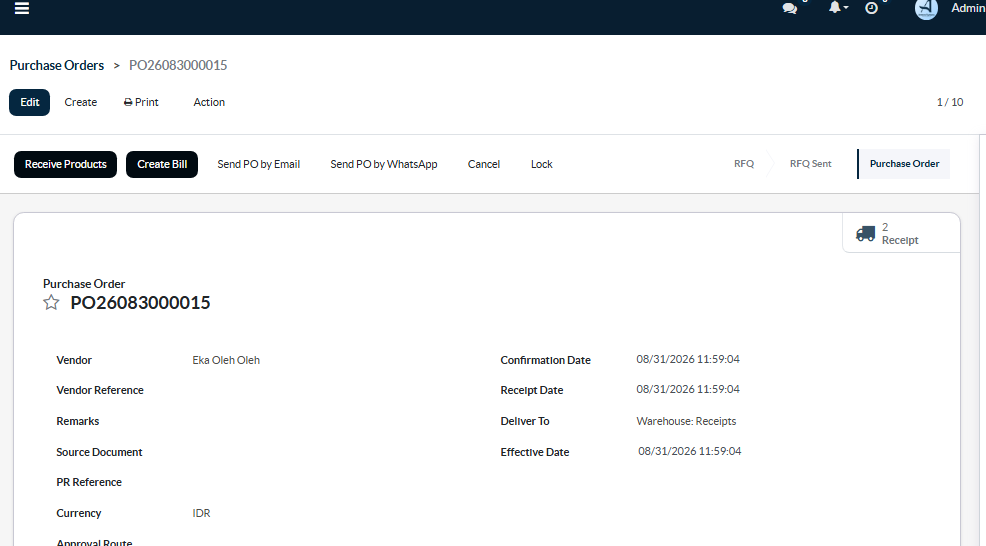986x546 pixels.
Task: Click the Receive Products button
Action: 65,164
